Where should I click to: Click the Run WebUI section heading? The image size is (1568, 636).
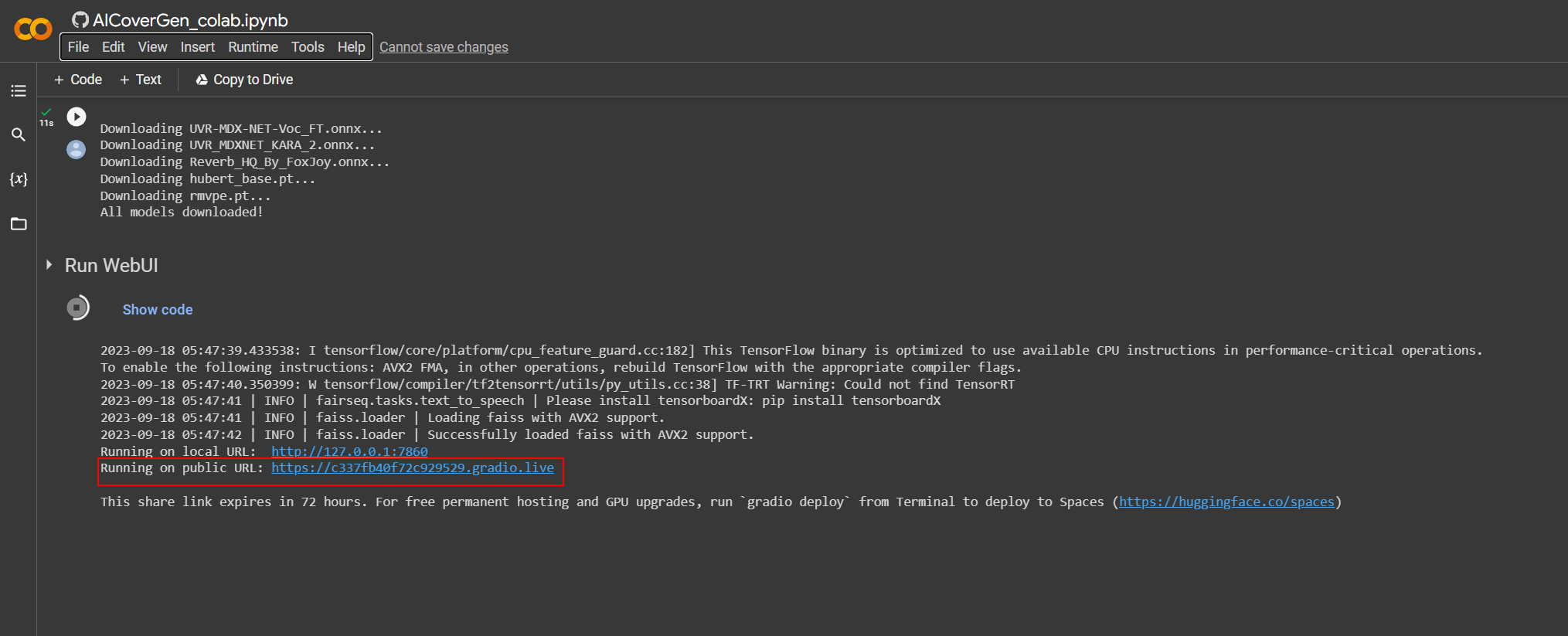point(111,266)
